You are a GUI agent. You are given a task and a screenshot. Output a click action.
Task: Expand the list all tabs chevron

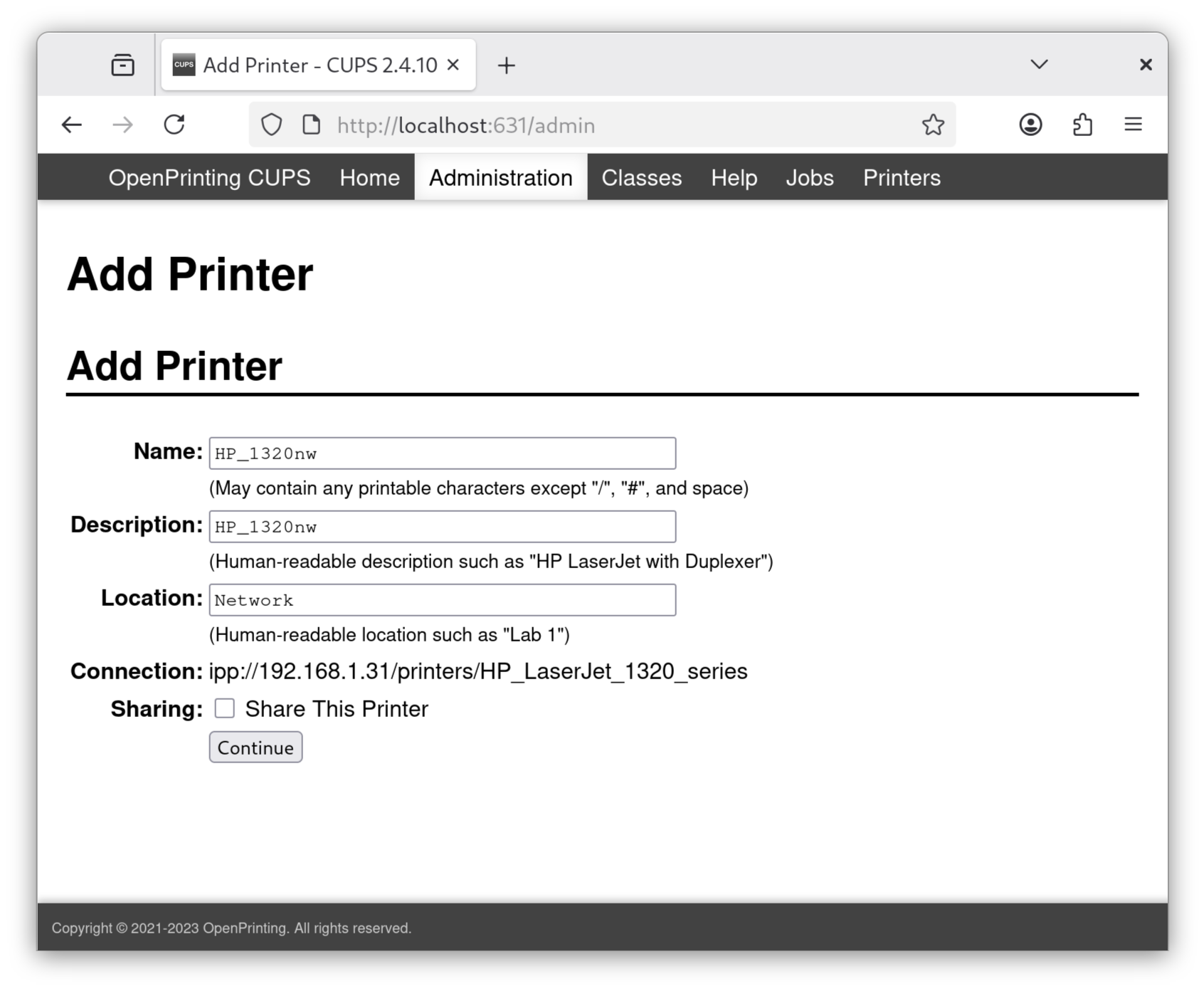(1039, 65)
